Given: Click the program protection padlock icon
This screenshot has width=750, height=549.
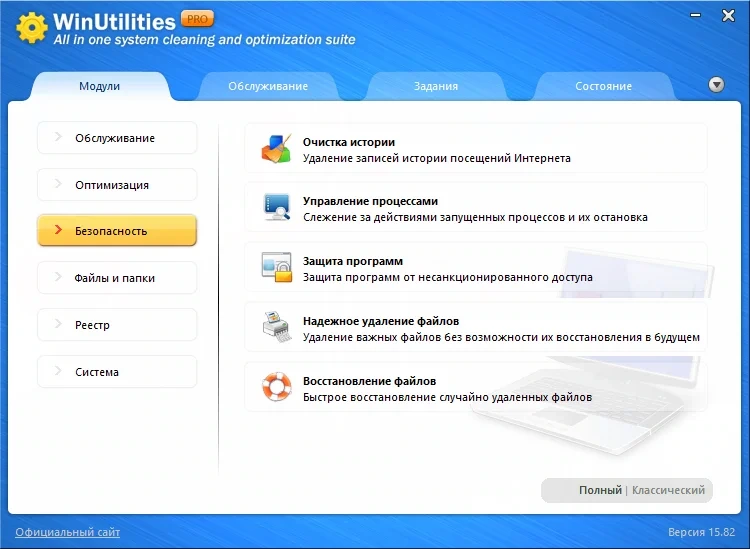Looking at the screenshot, I should (x=277, y=267).
